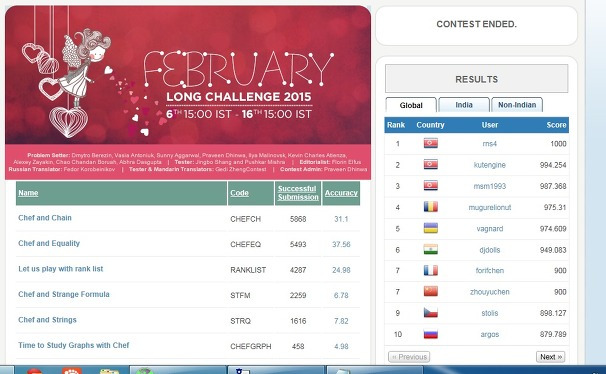Open user profile stolis
The width and height of the screenshot is (606, 374).
coord(490,313)
